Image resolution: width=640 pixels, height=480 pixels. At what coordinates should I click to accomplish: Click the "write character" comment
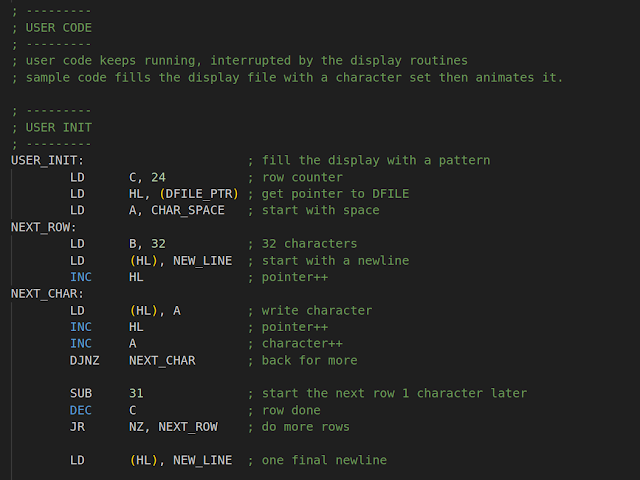pyautogui.click(x=316, y=310)
